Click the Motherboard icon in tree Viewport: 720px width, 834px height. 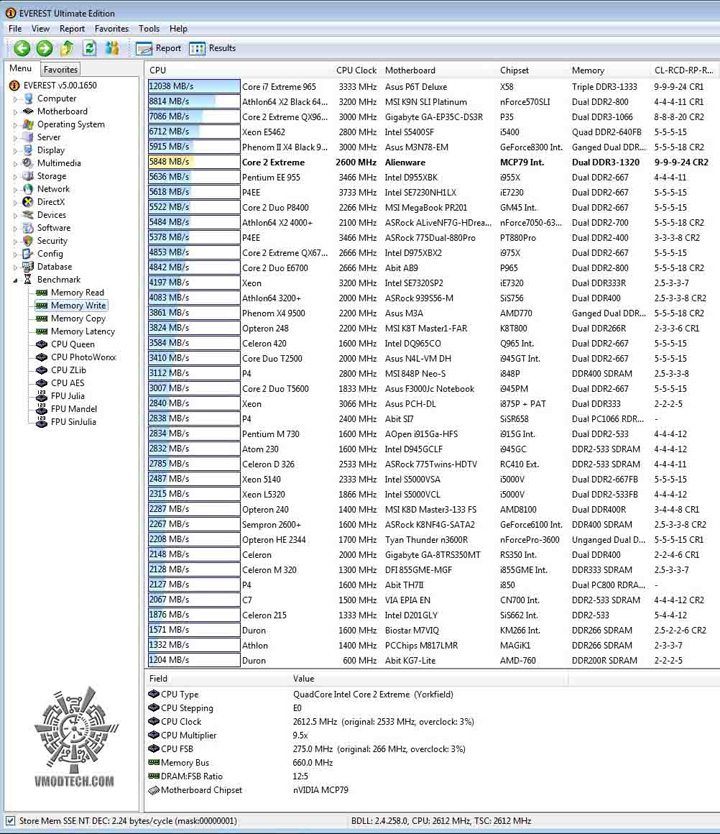tap(28, 111)
